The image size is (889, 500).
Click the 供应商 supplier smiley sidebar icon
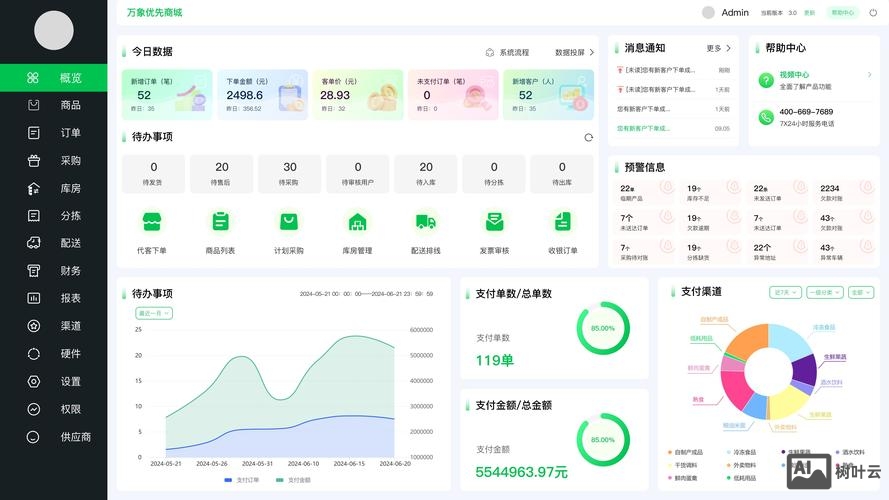point(33,437)
